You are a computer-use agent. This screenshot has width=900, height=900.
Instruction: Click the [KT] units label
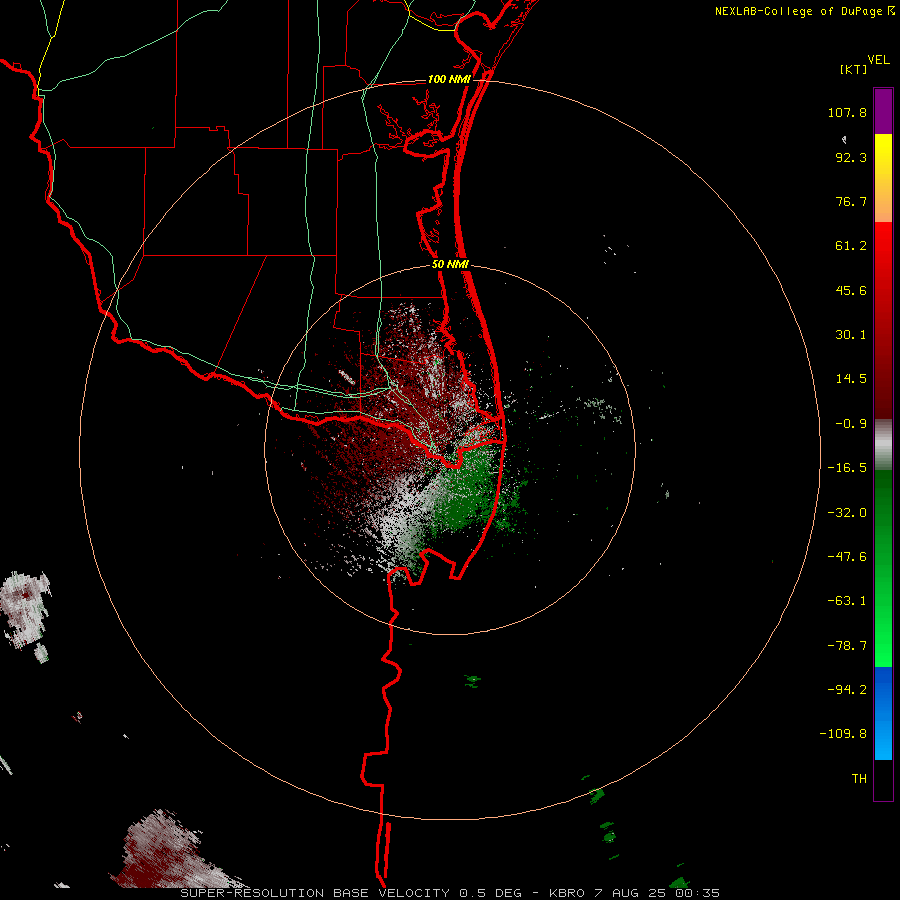[854, 69]
